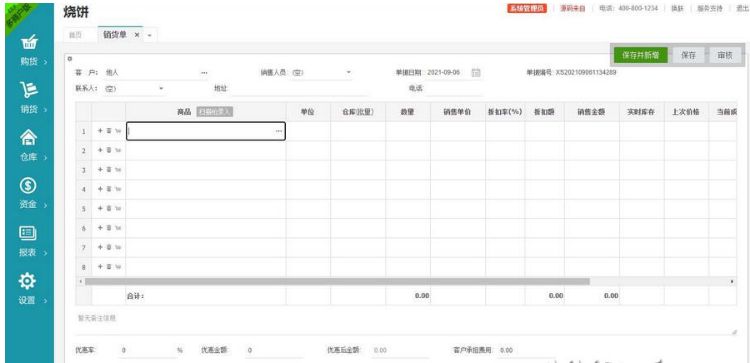Delete row 4 with its trash icon

coord(109,189)
